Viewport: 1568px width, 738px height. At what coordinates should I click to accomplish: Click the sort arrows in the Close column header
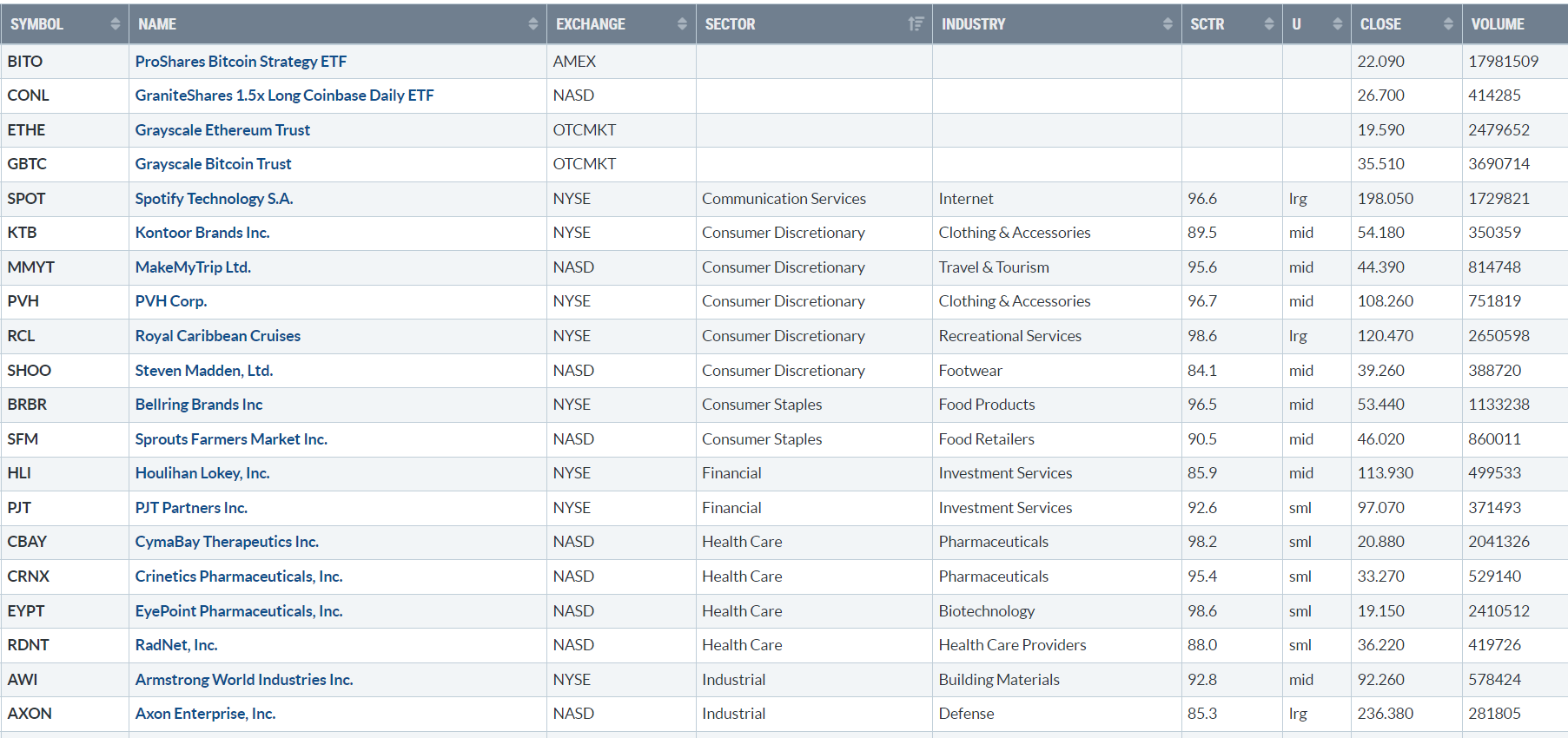[x=1448, y=24]
